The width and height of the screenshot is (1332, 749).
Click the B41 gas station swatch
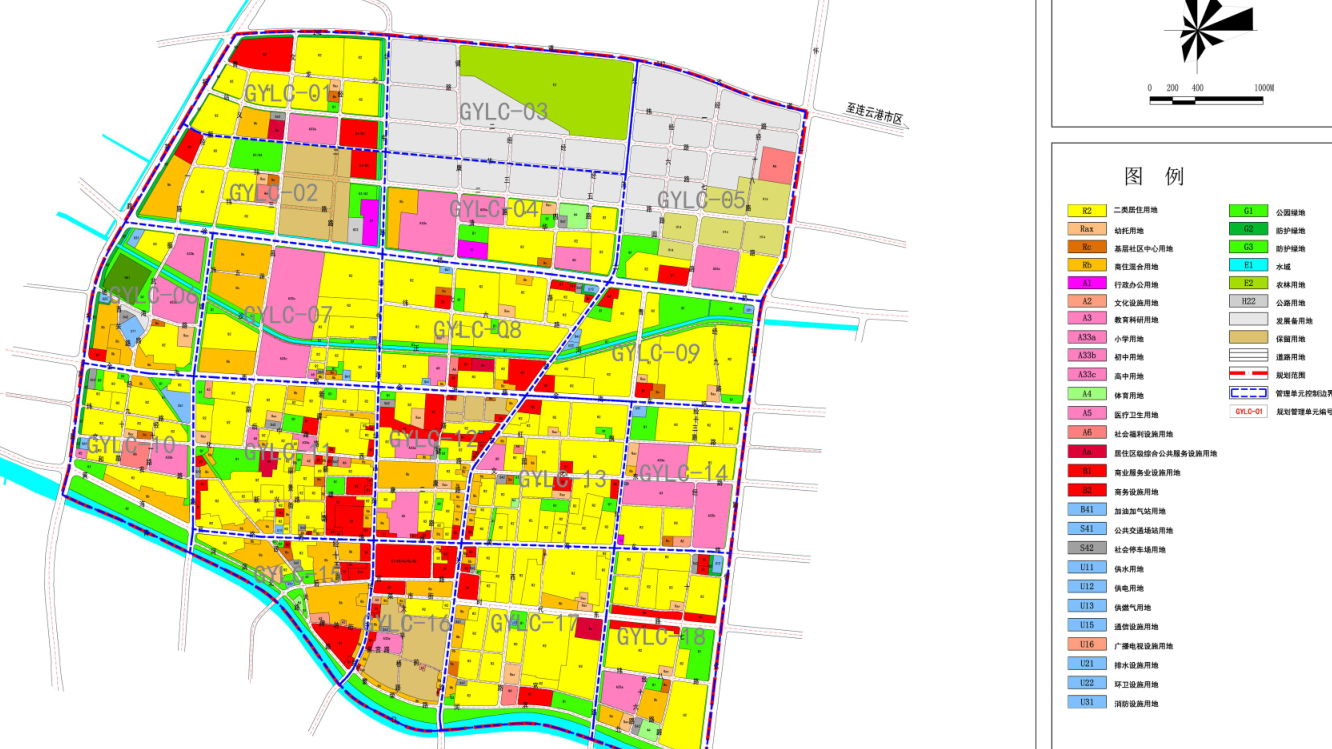[1086, 509]
